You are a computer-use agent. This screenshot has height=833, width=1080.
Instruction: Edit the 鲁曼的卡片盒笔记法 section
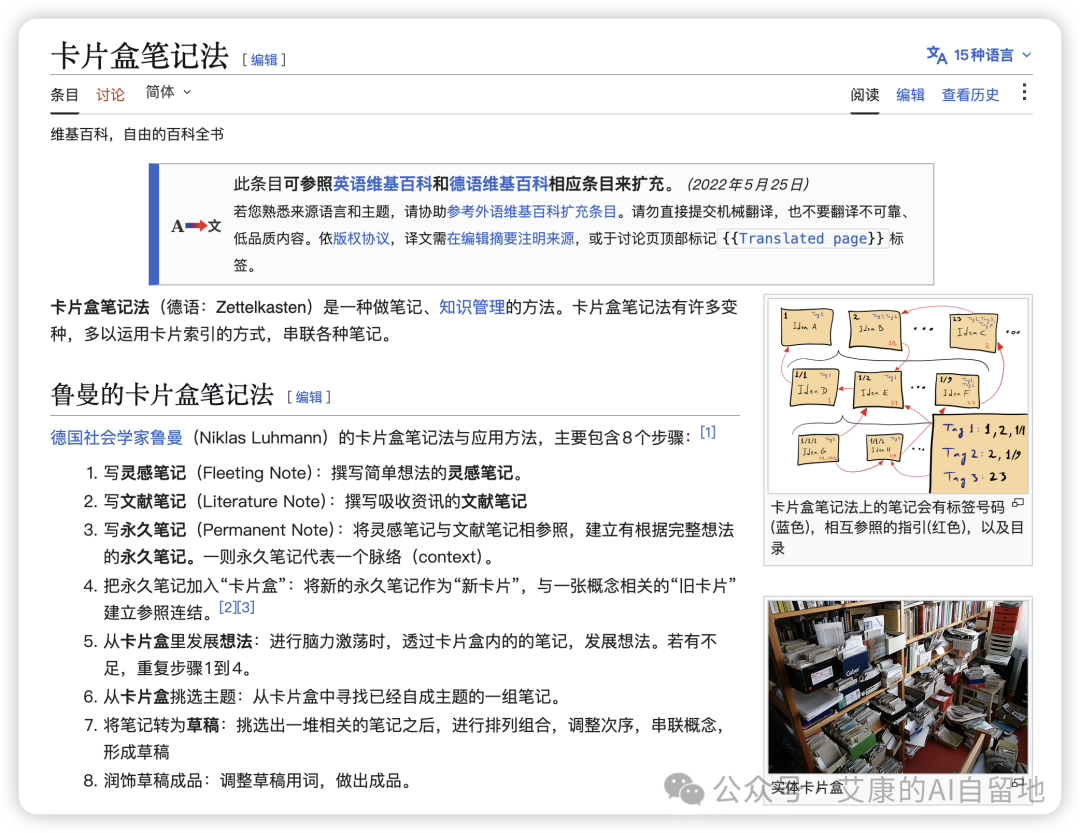pyautogui.click(x=309, y=397)
